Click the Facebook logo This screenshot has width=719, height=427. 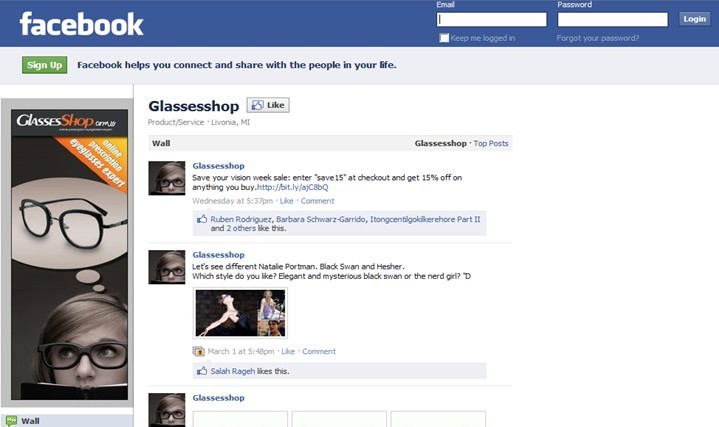pyautogui.click(x=81, y=24)
